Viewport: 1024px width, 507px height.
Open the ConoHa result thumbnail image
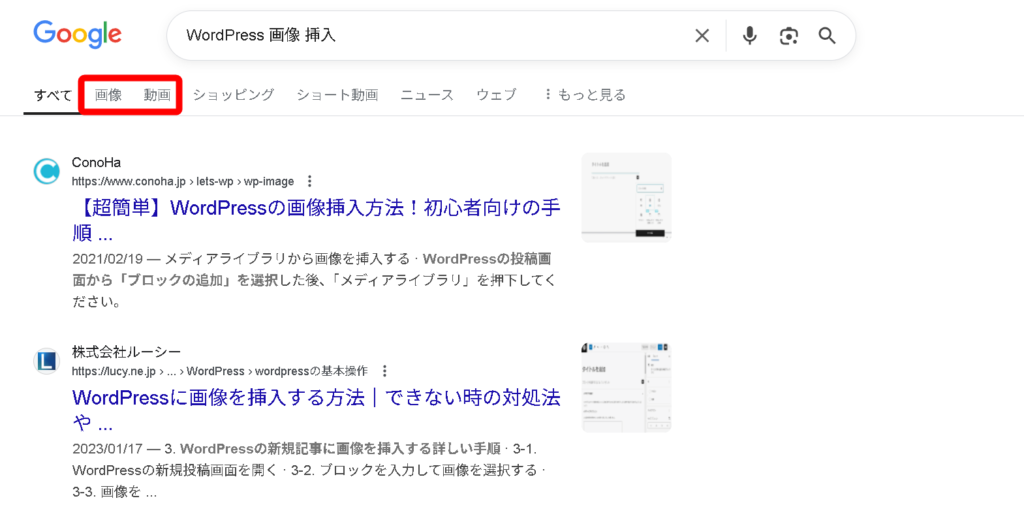(626, 197)
